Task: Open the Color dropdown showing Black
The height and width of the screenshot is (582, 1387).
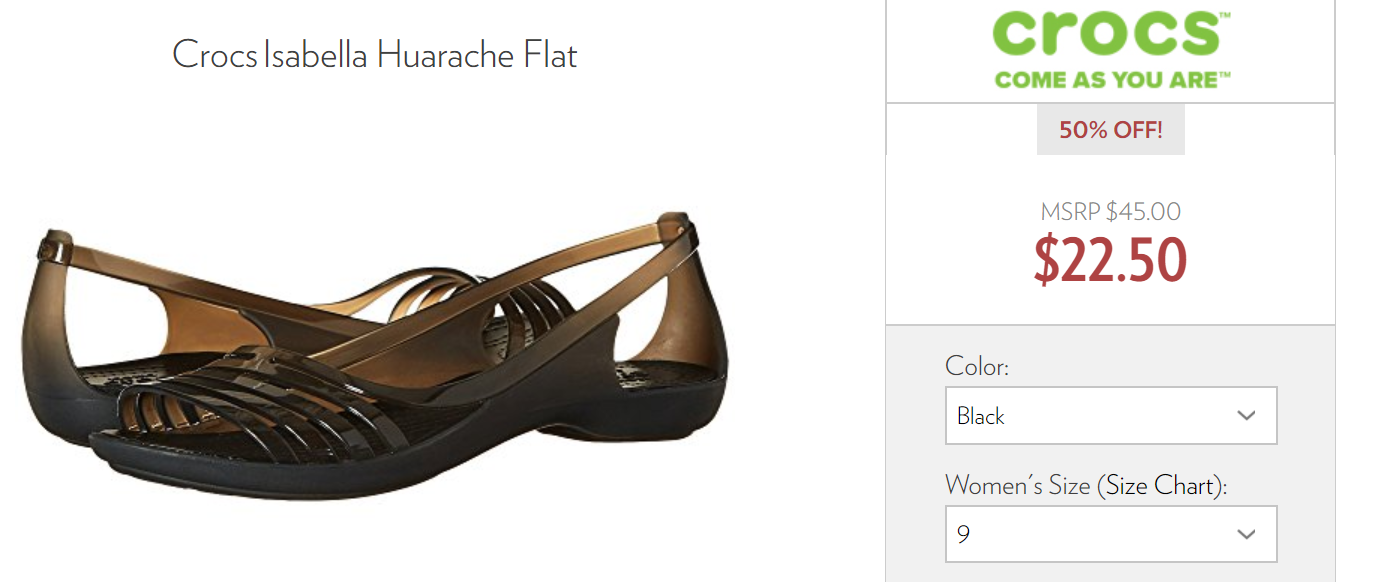Action: pyautogui.click(x=1111, y=416)
